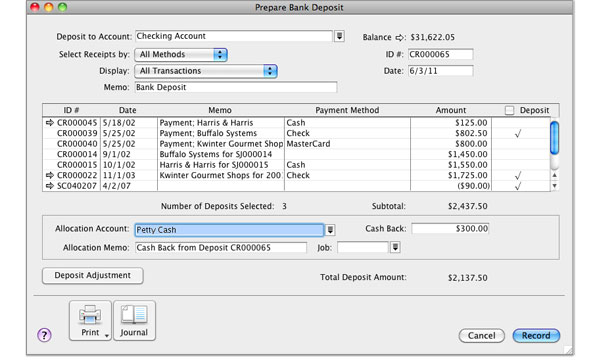Viewport: 600px width, 360px height.
Task: Click the Print printer icon button
Action: (90, 320)
